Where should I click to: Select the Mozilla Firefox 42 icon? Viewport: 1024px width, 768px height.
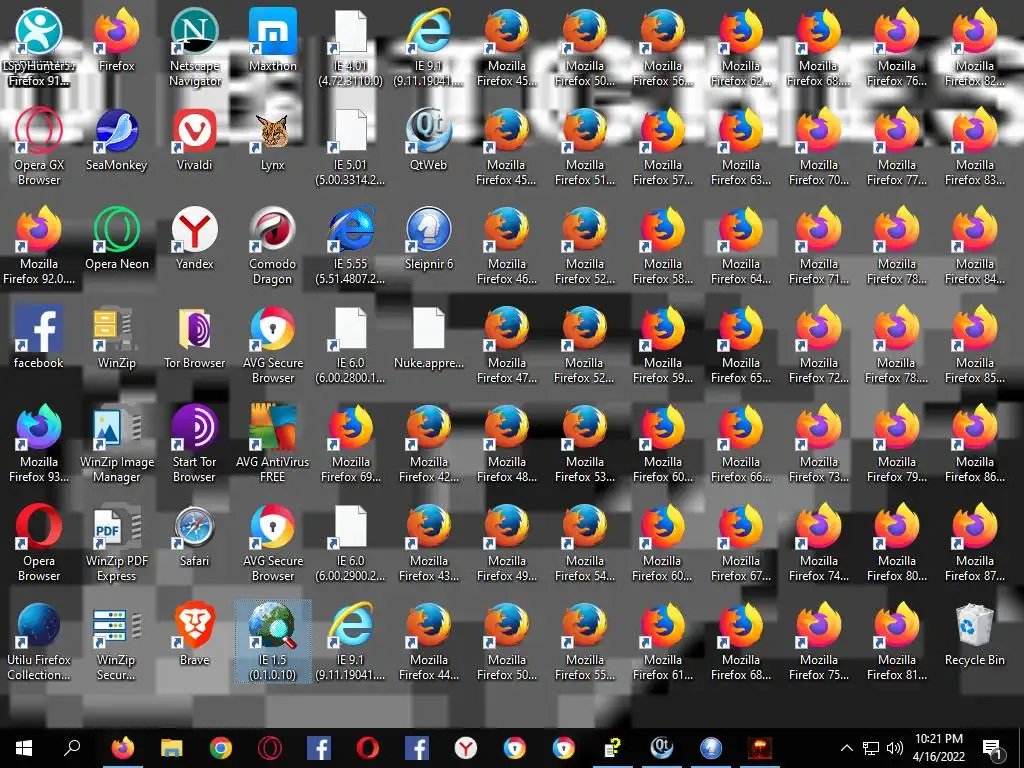(x=428, y=444)
